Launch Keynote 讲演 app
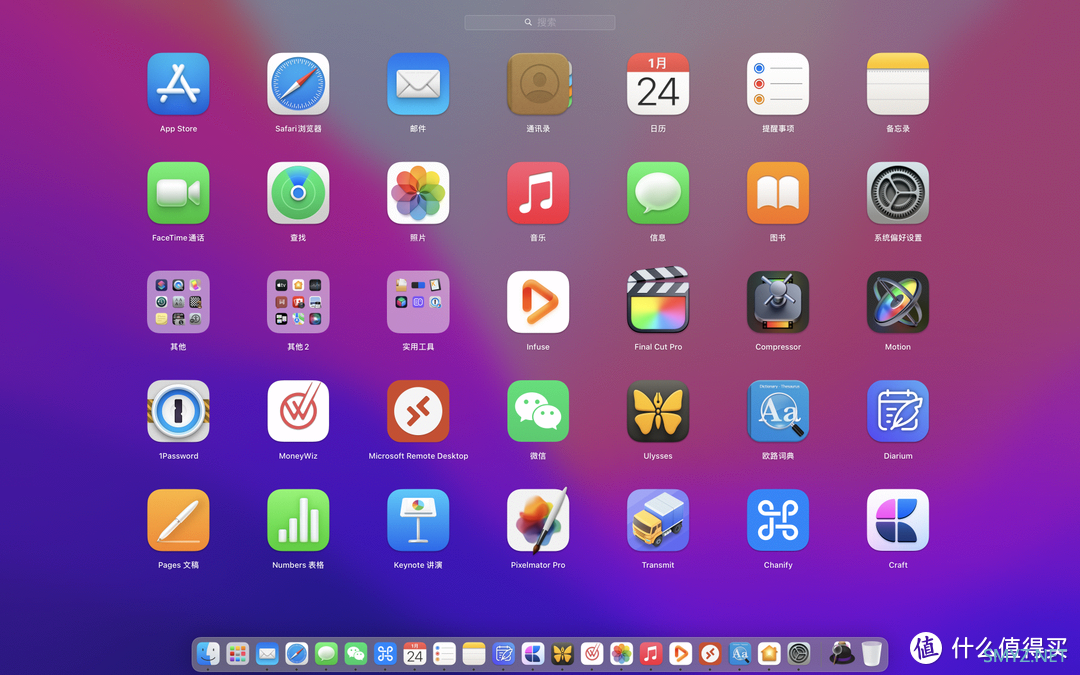 (x=418, y=520)
